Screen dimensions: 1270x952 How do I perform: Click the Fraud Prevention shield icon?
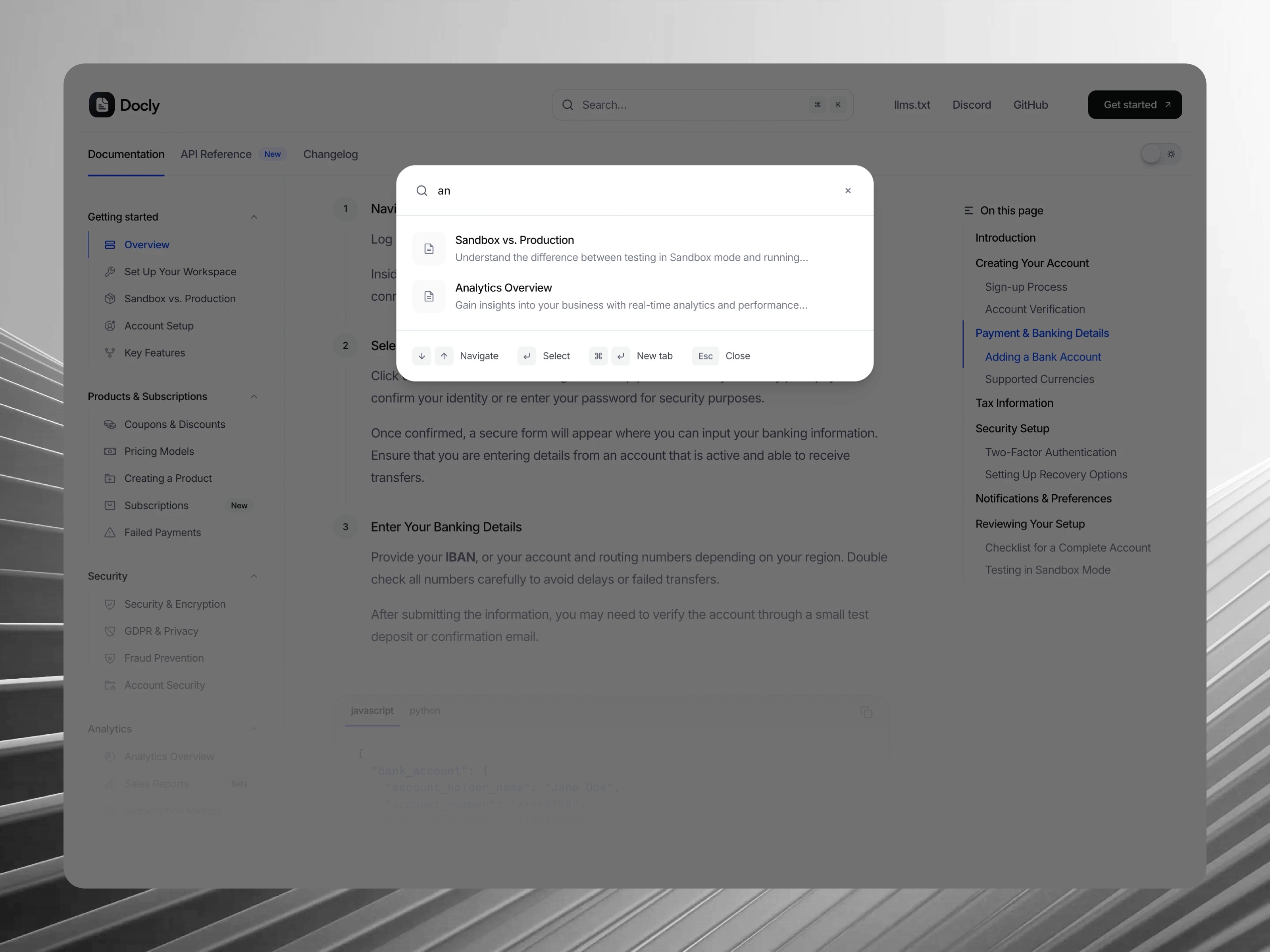point(110,658)
